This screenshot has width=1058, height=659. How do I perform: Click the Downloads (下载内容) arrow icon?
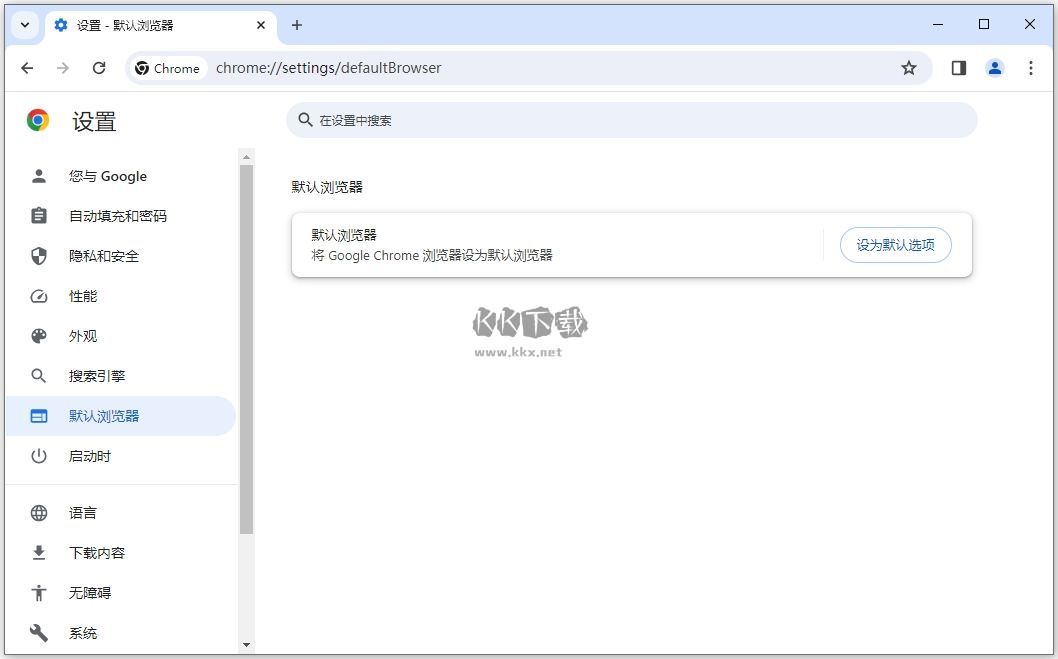coord(38,552)
